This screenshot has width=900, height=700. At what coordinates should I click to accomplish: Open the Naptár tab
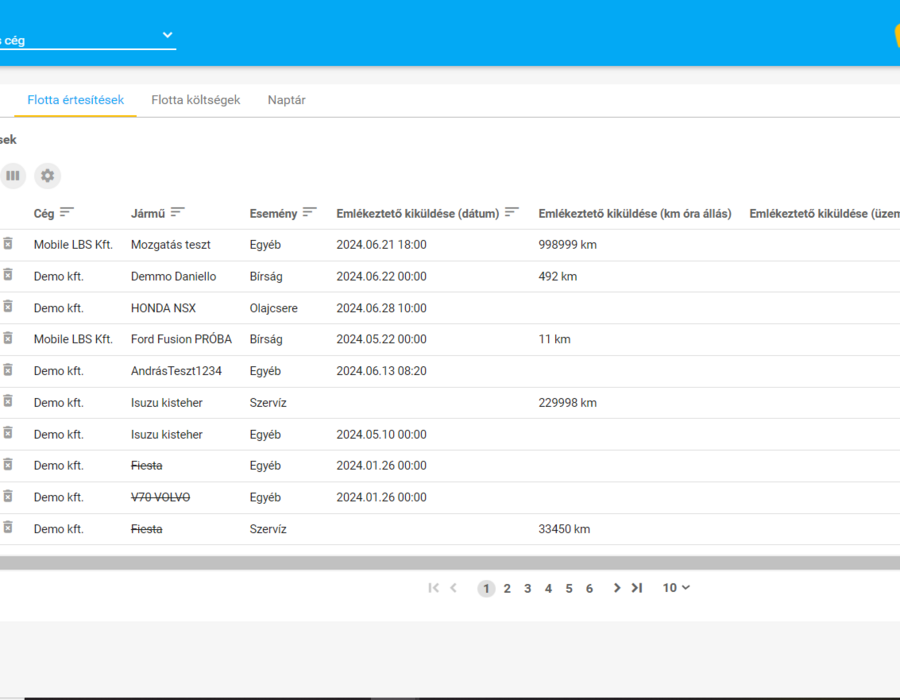[x=286, y=100]
